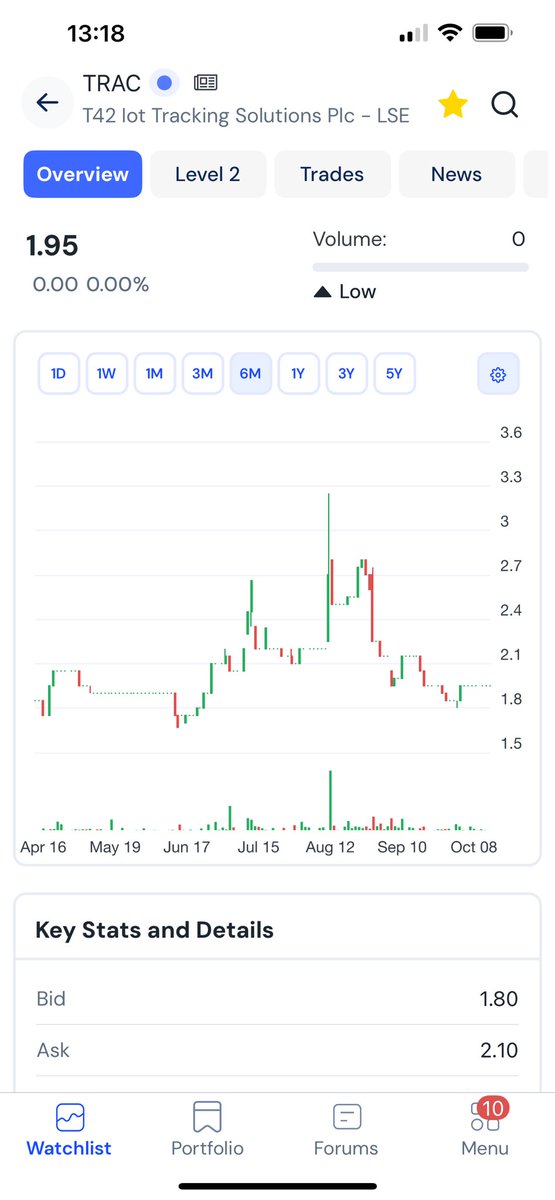This screenshot has width=555, height=1200.
Task: Tap the WiFi icon in status bar
Action: tap(450, 33)
